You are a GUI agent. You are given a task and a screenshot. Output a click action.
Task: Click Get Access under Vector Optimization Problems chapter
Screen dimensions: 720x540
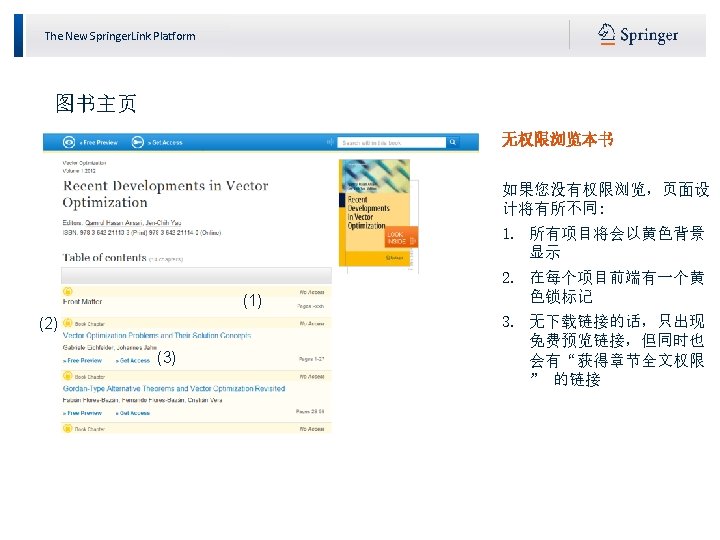133,361
